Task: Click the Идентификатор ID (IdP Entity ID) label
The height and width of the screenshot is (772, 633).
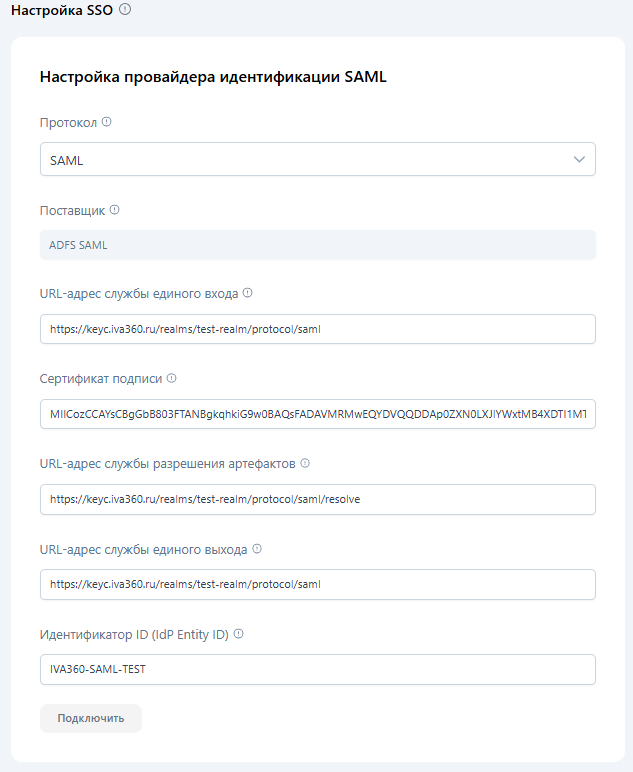Action: click(x=134, y=634)
